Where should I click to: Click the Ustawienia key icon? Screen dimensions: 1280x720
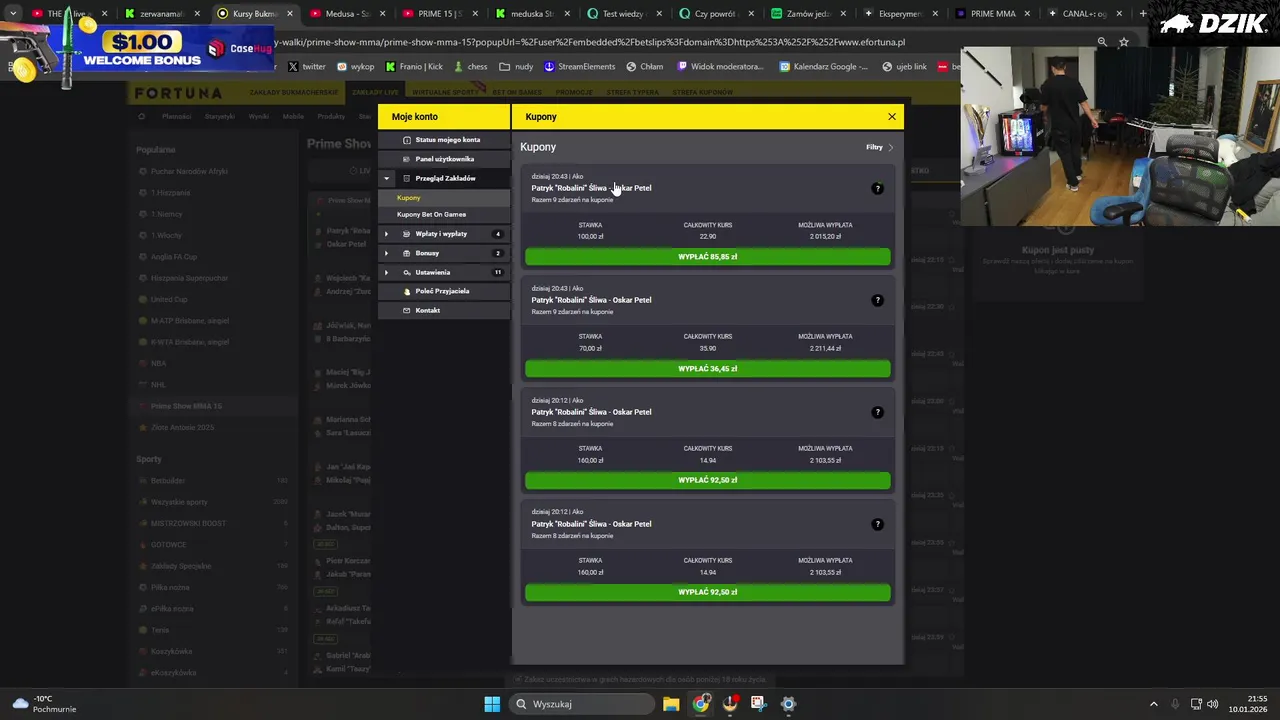tap(406, 272)
